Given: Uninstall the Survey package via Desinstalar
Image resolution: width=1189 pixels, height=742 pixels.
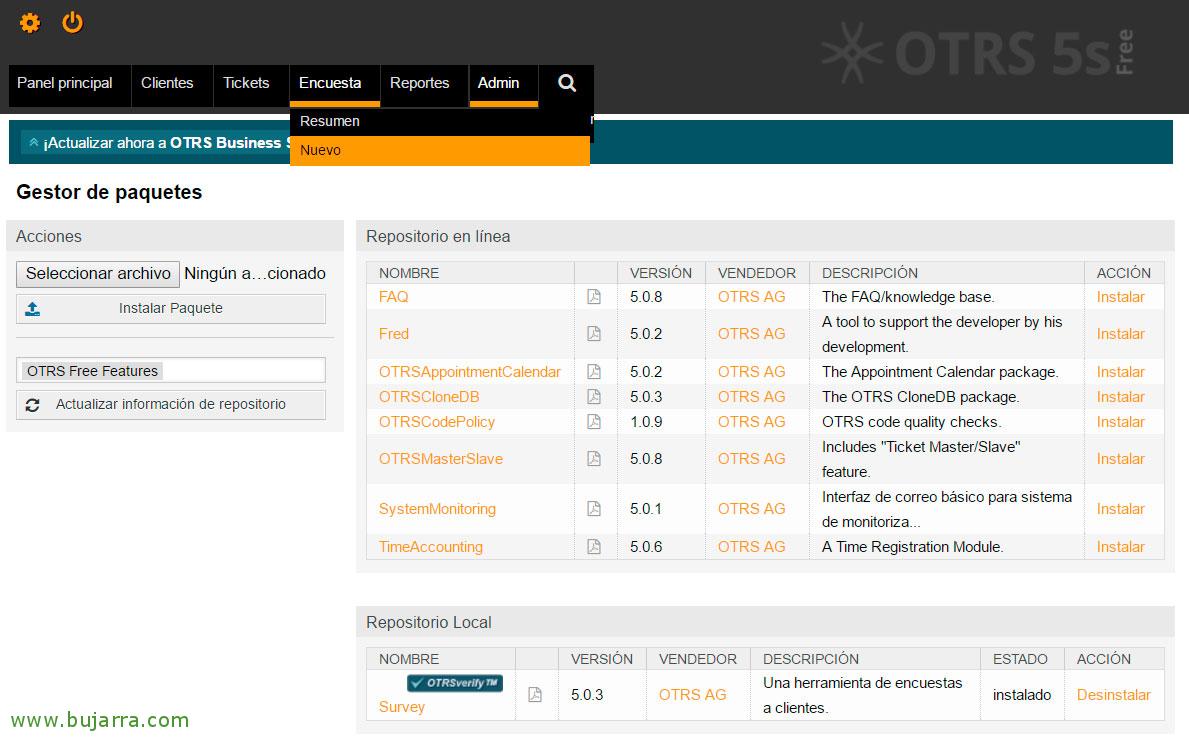Looking at the screenshot, I should point(1113,694).
